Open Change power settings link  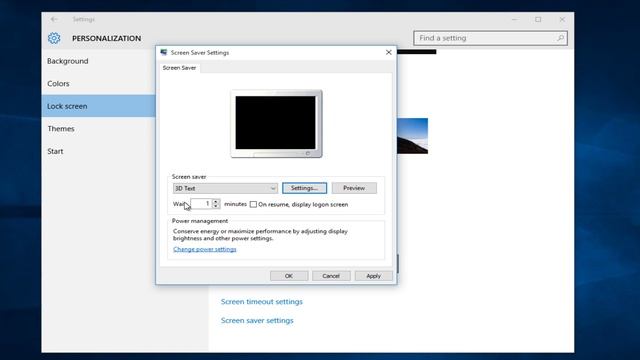(204, 249)
